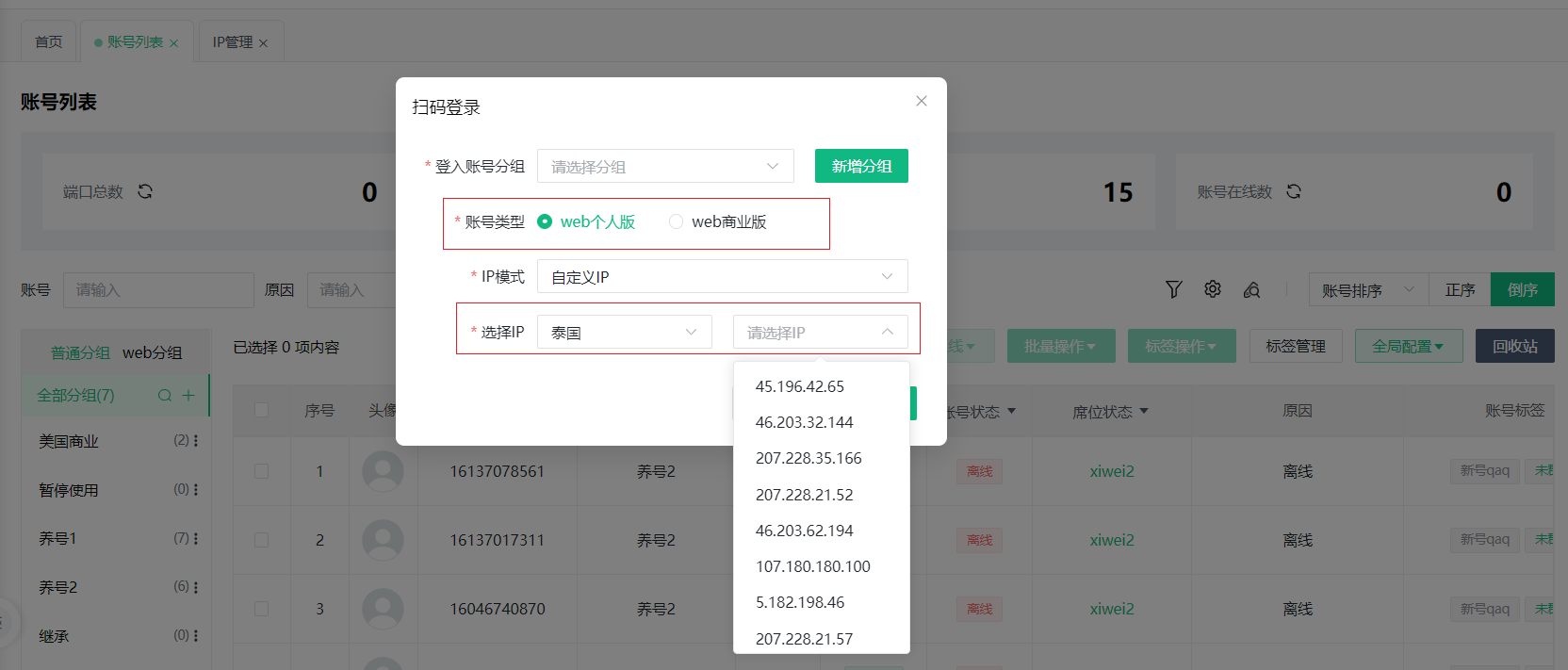Screen dimensions: 1568x670
Task: Open the filter funnel icon
Action: coord(1173,289)
